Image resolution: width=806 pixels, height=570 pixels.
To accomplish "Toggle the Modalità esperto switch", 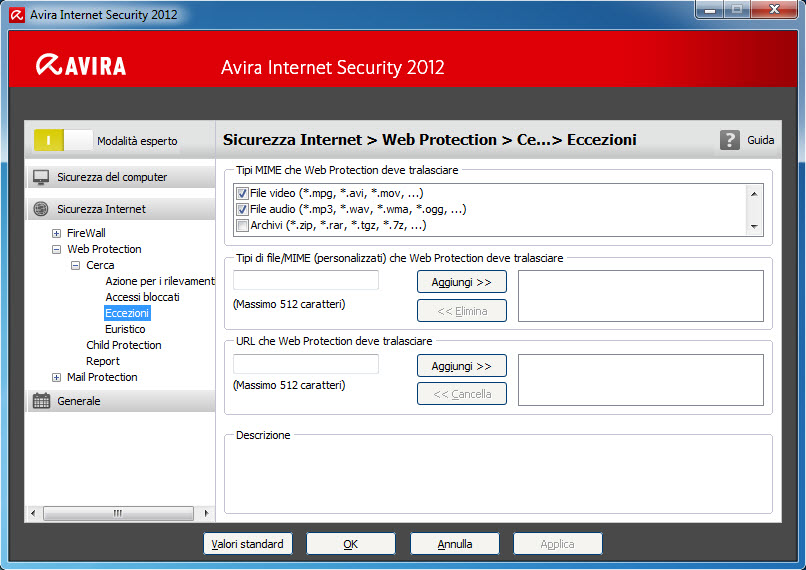I will coord(63,140).
